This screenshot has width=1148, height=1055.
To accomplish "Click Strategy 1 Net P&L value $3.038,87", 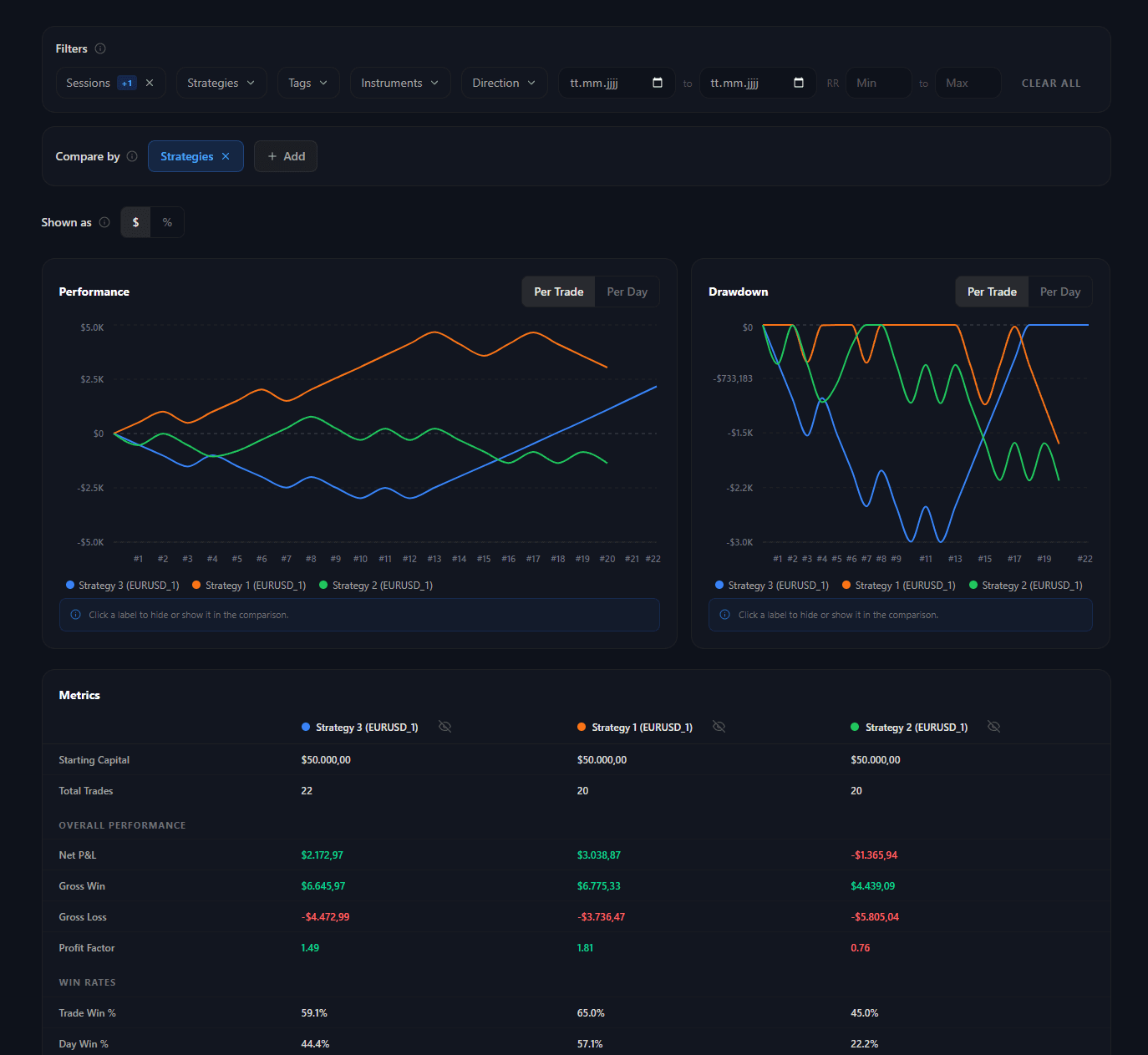I will click(599, 855).
